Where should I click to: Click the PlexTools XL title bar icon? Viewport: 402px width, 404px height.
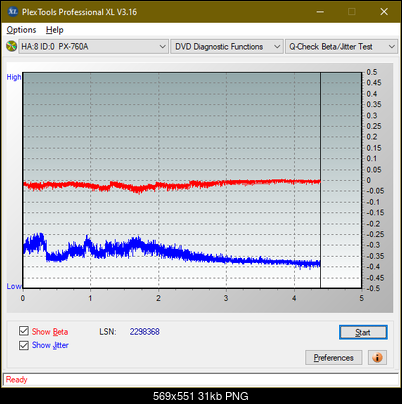pos(13,12)
